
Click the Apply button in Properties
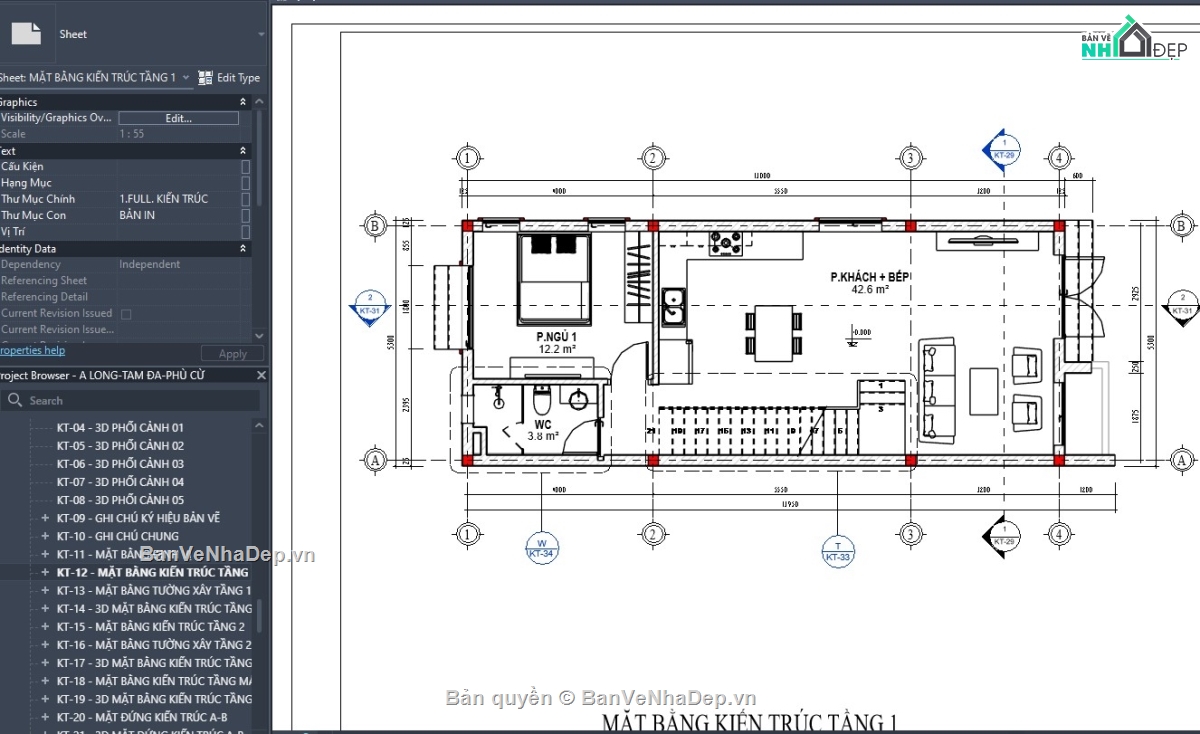pos(232,354)
